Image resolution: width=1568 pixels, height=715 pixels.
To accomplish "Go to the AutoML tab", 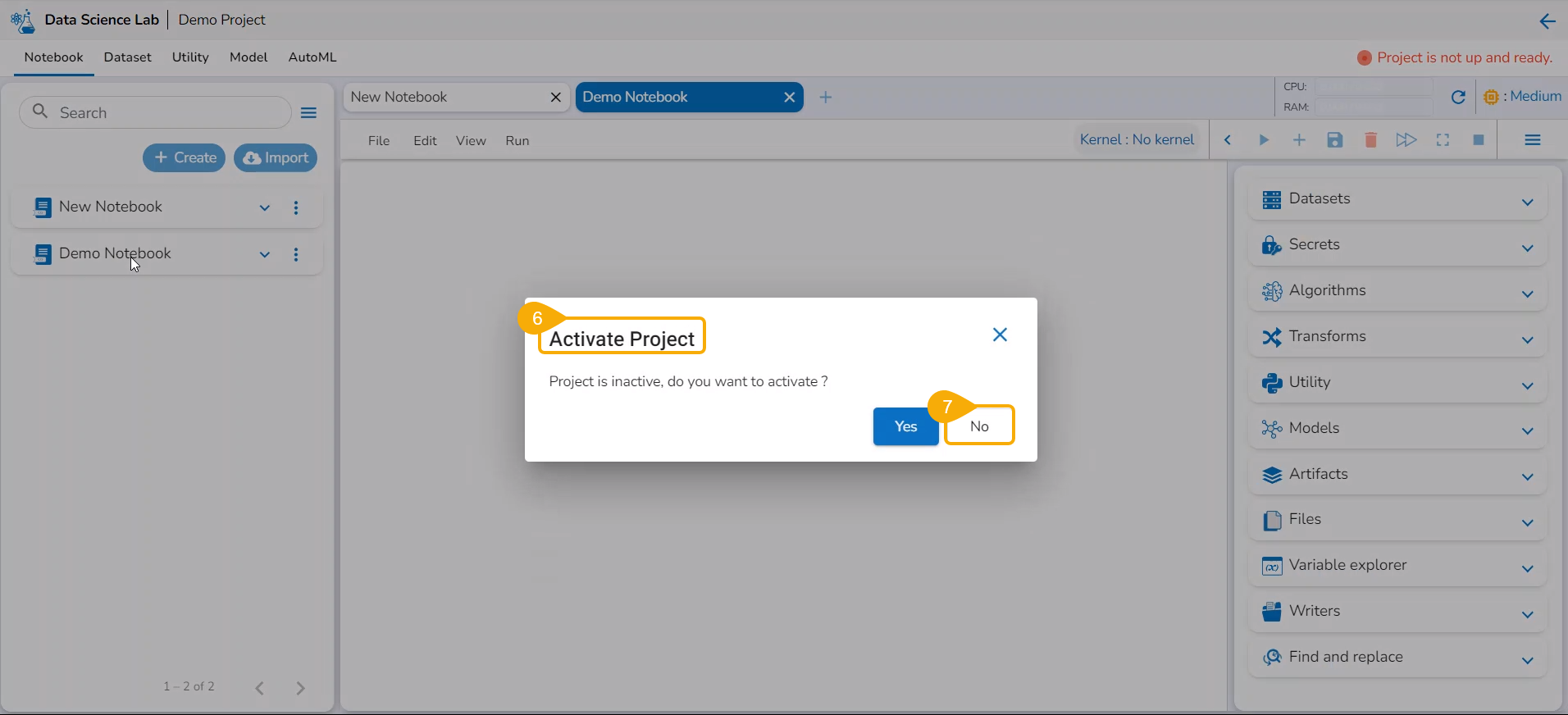I will coord(312,57).
